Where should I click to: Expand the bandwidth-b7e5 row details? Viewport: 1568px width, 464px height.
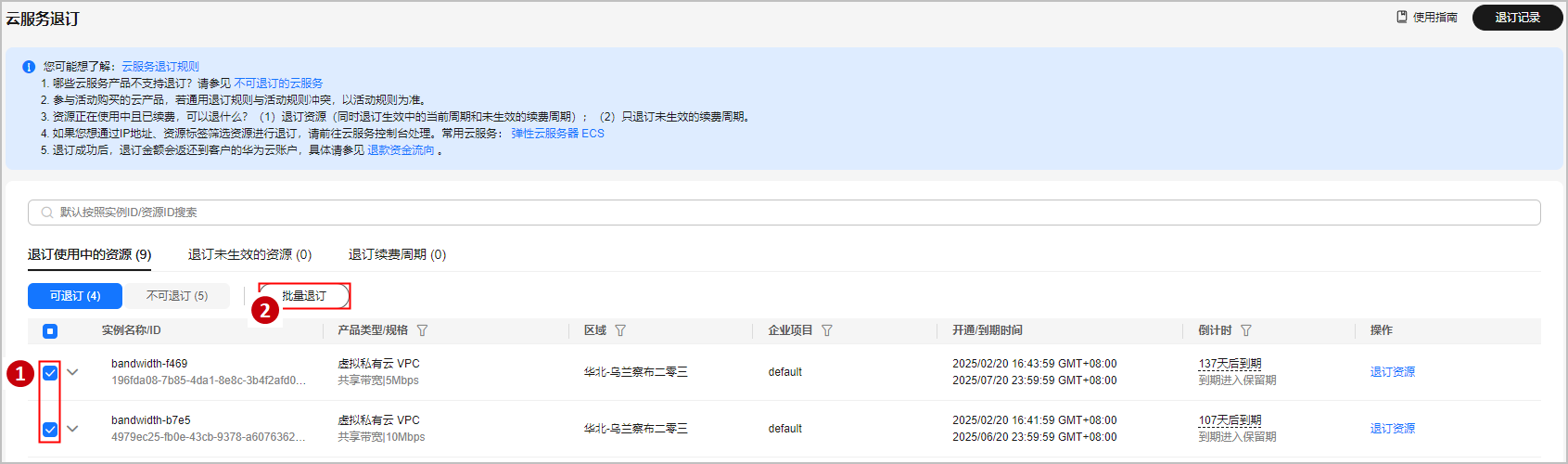click(72, 429)
